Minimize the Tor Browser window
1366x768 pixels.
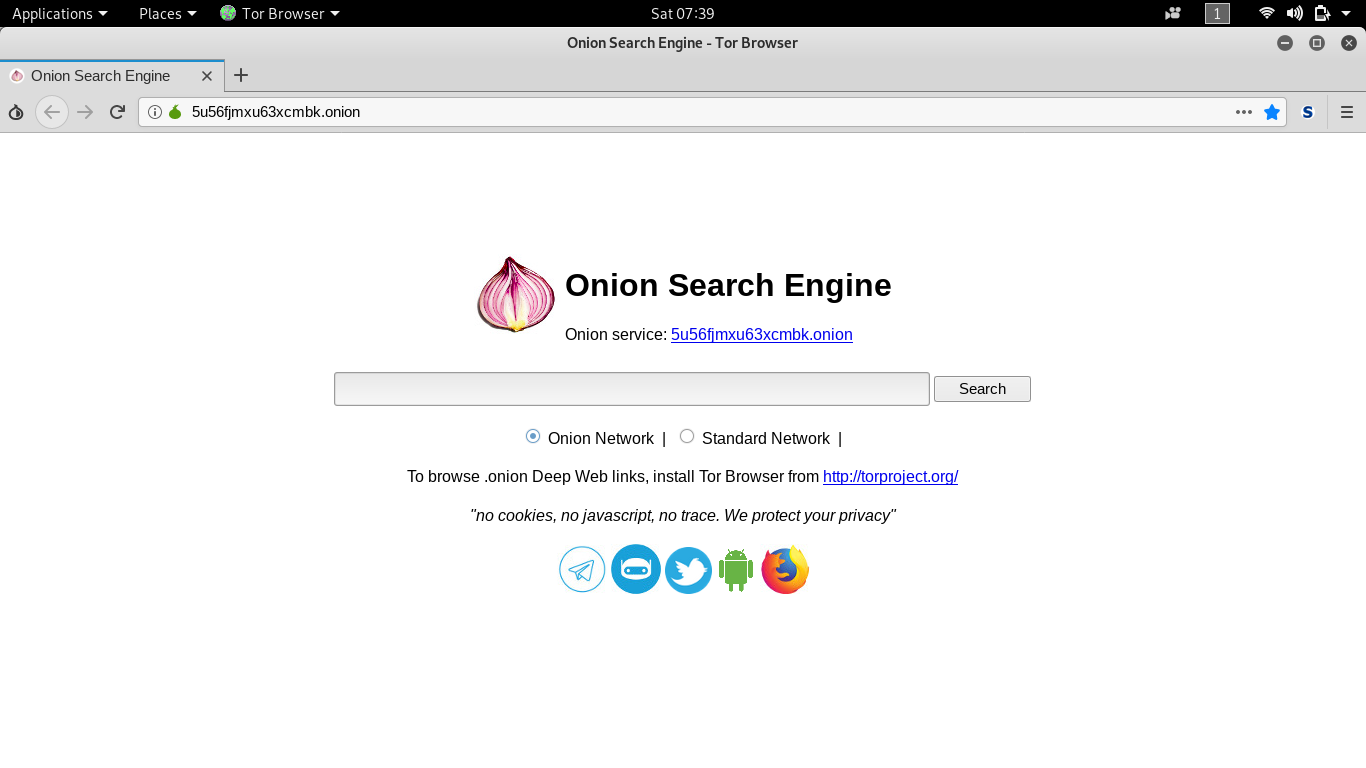1285,42
